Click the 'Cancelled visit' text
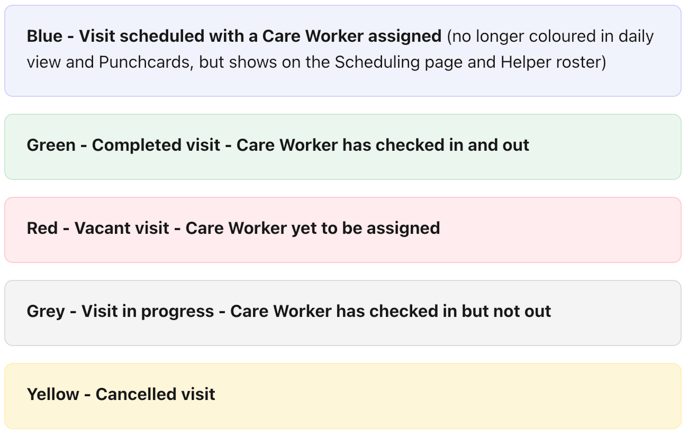Viewport: 688px width, 436px height. point(155,394)
